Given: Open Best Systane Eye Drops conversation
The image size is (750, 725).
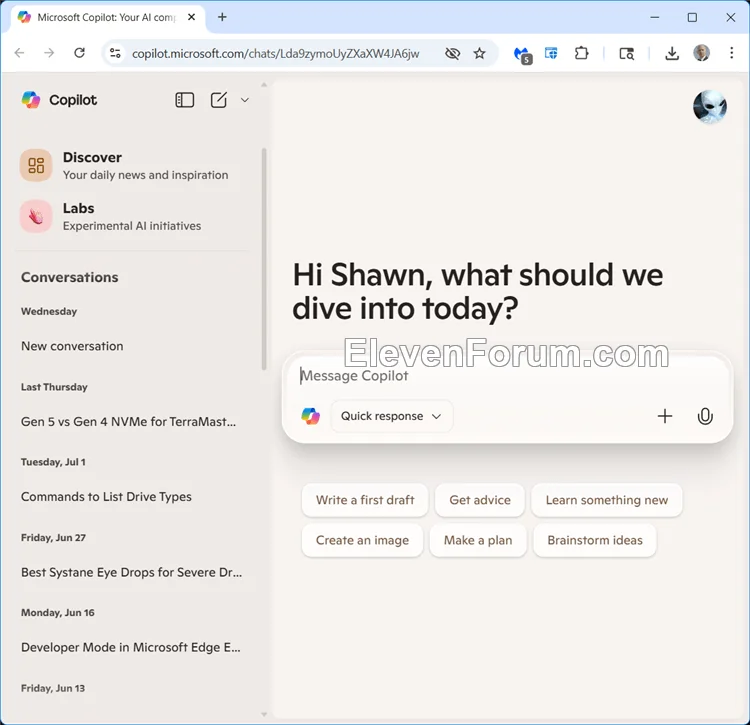Looking at the screenshot, I should tap(130, 572).
